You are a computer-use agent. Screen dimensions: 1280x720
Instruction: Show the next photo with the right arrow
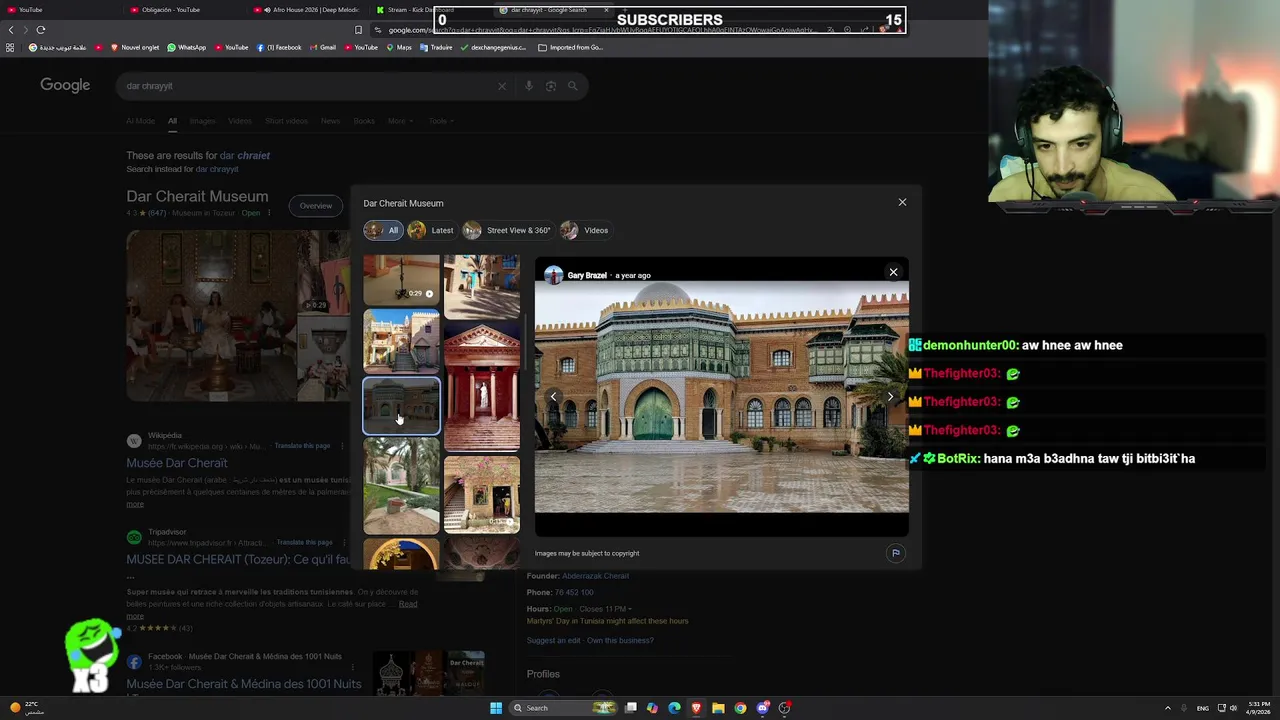coord(890,397)
